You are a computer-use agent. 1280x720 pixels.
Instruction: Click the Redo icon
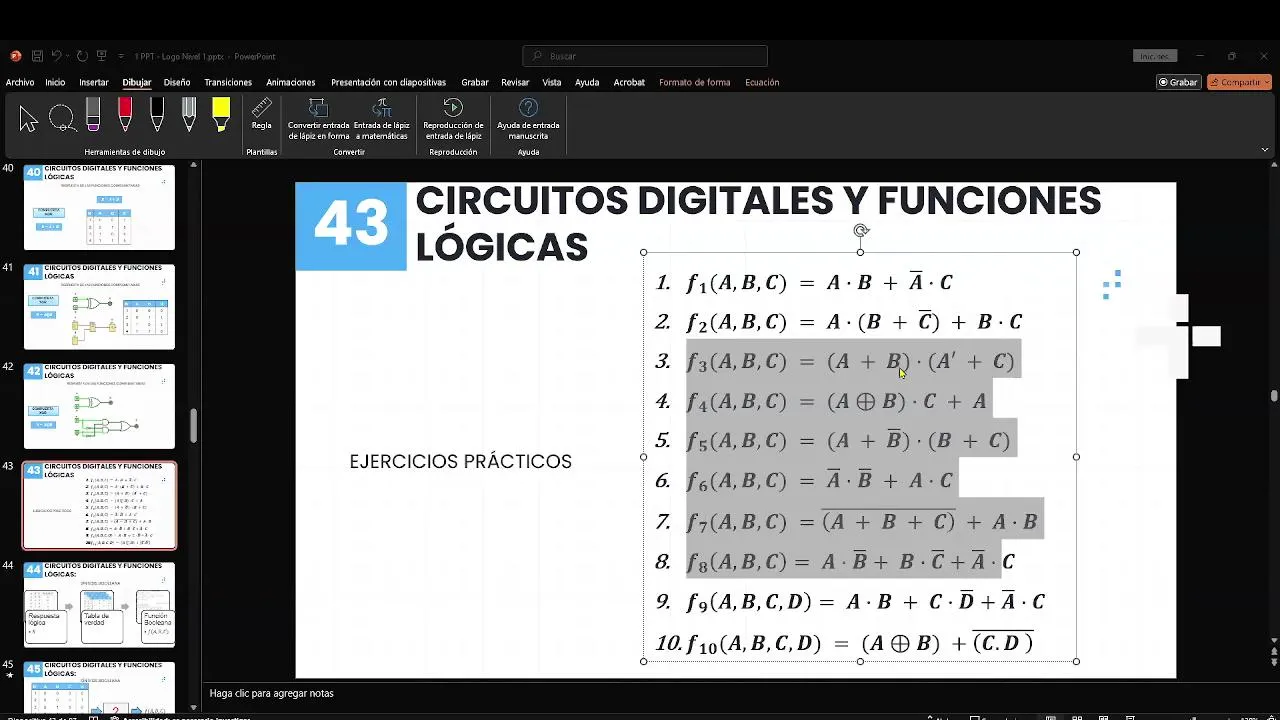pos(82,56)
